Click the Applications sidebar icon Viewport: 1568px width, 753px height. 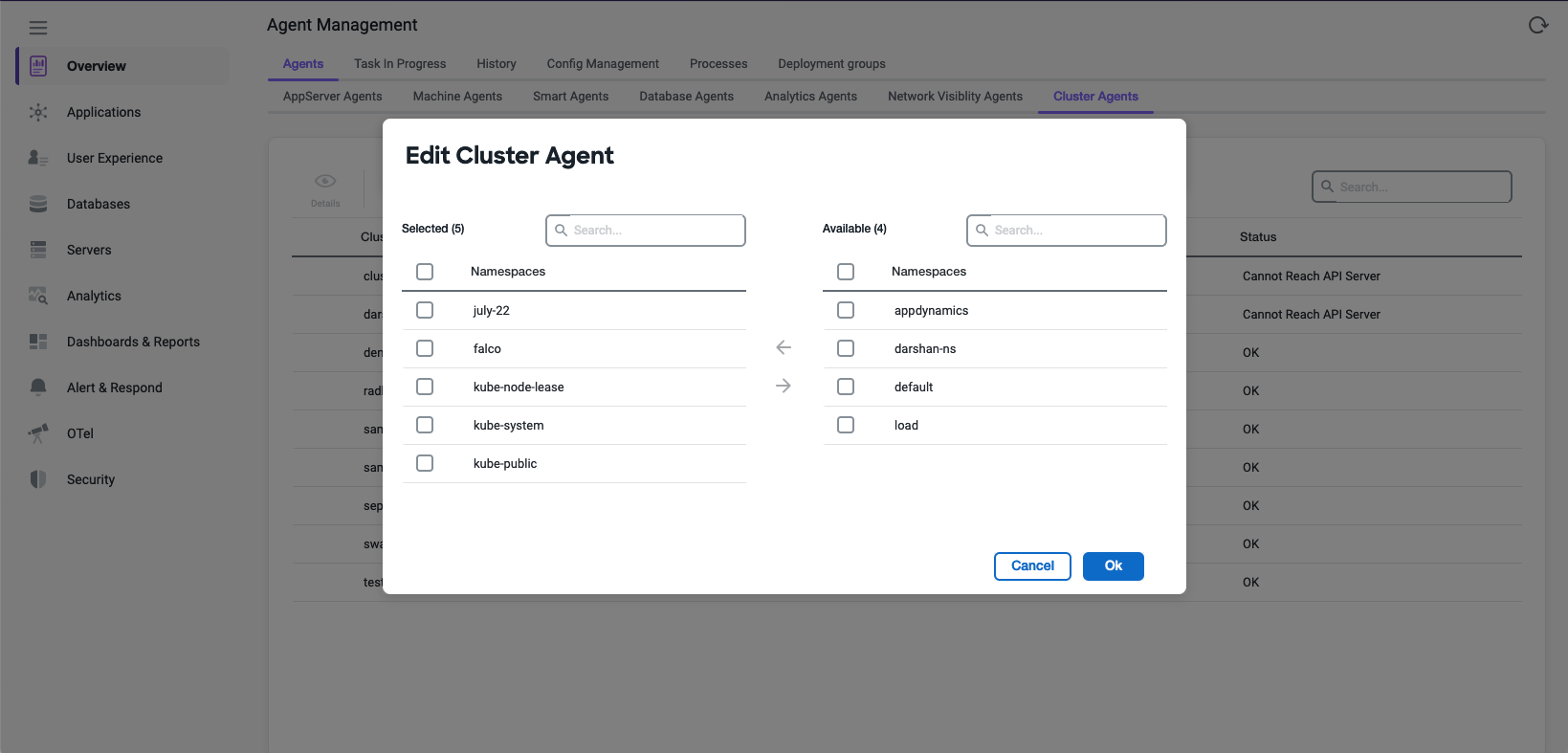point(38,112)
